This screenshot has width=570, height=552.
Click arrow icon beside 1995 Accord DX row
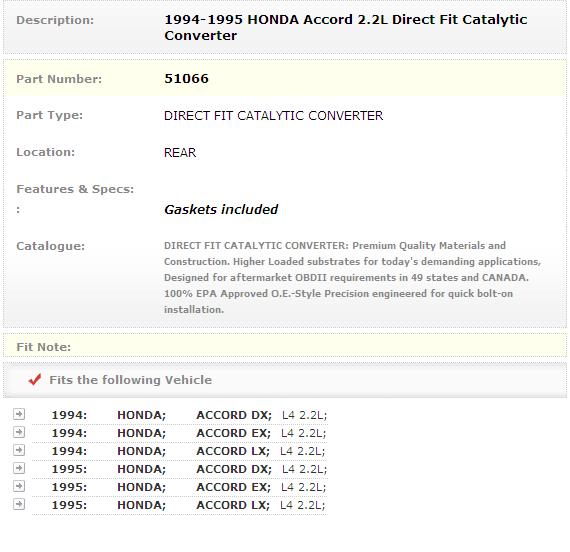point(19,468)
